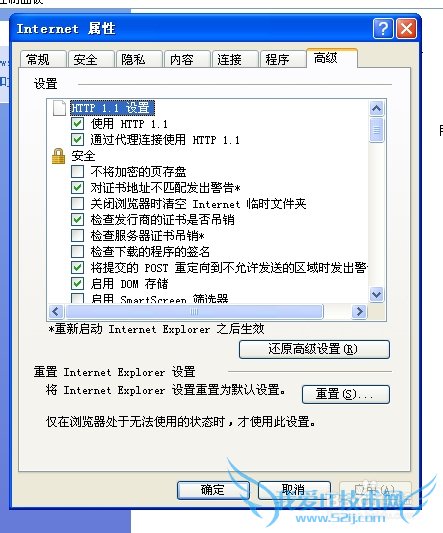The height and width of the screenshot is (533, 443).
Task: Toggle 检查服务器证书吊销 checkbox
Action: [78, 236]
